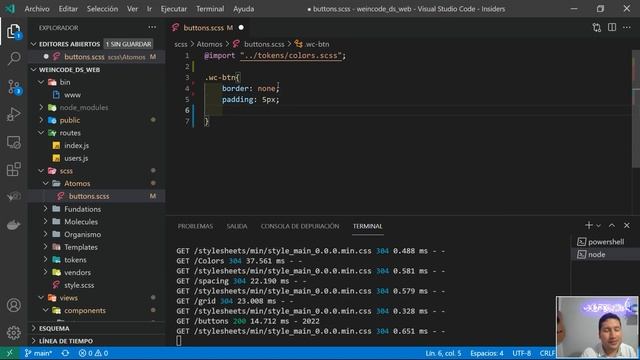640x360 pixels.
Task: Click the VS Code logo icon
Action: (9, 9)
